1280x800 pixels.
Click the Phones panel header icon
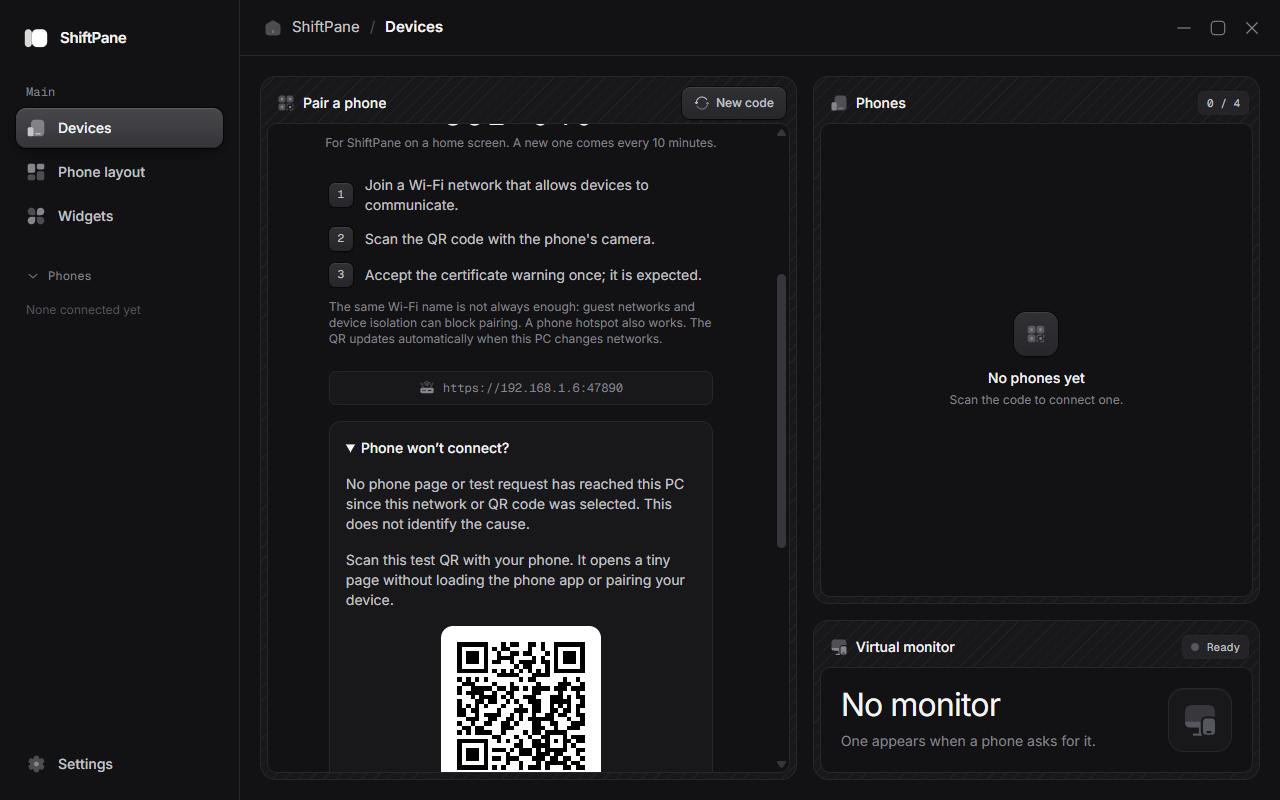[x=839, y=103]
